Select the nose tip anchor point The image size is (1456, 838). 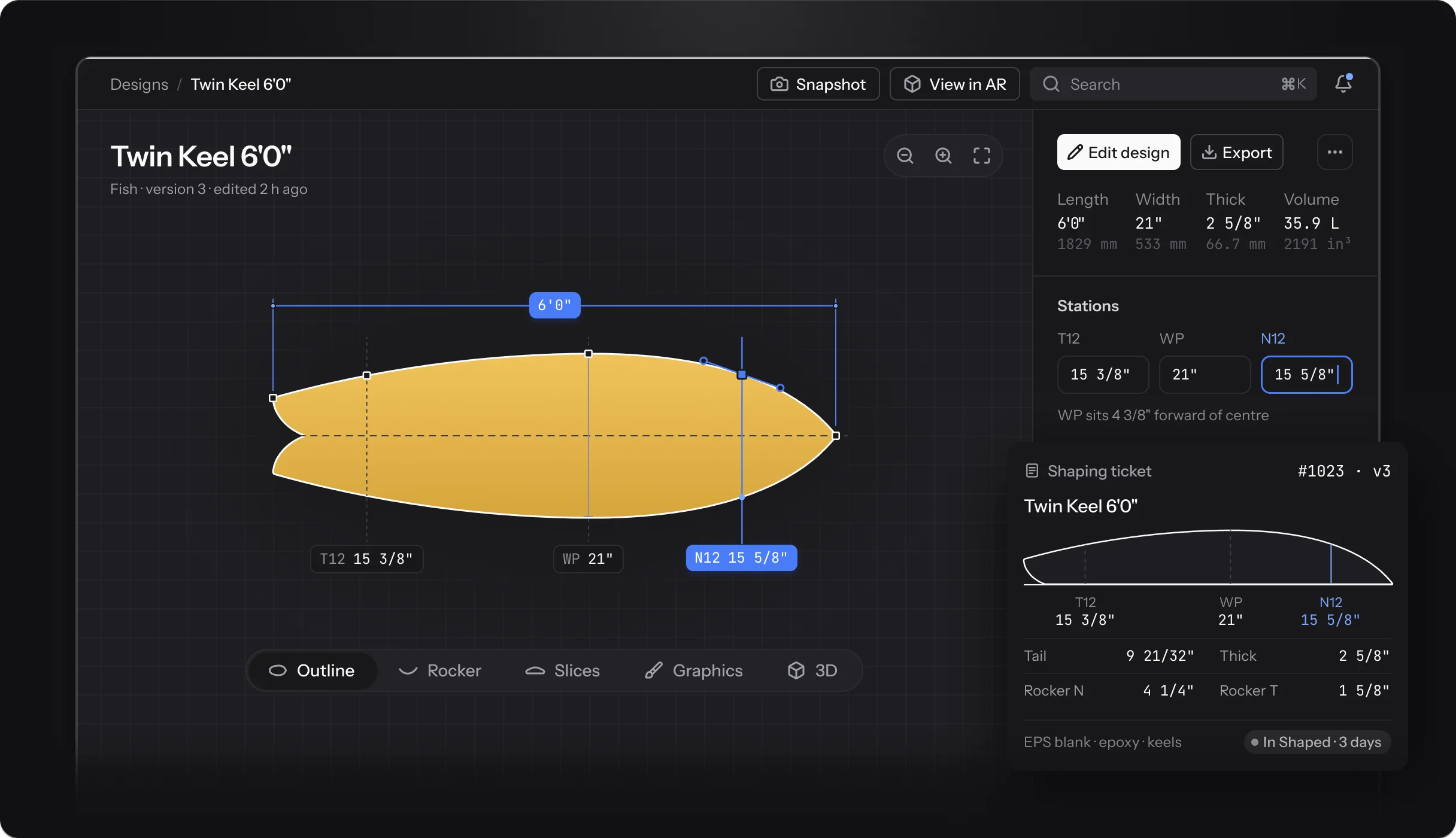pos(836,436)
